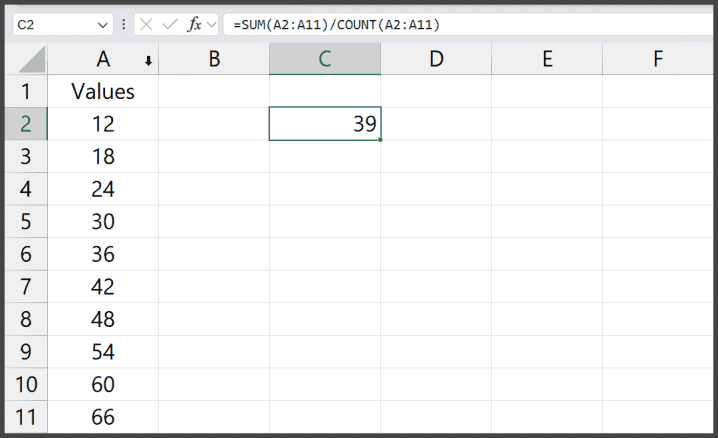
Task: Select column C header
Action: pyautogui.click(x=324, y=59)
